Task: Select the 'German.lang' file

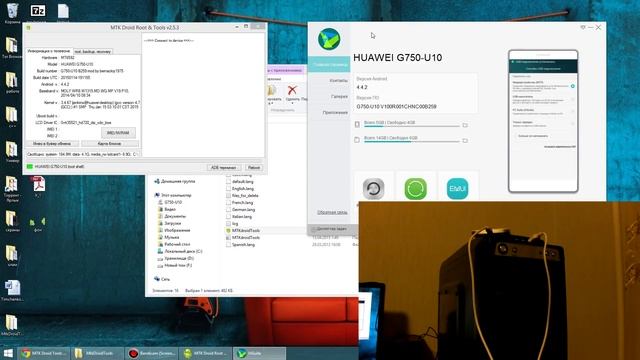Action: (240, 209)
